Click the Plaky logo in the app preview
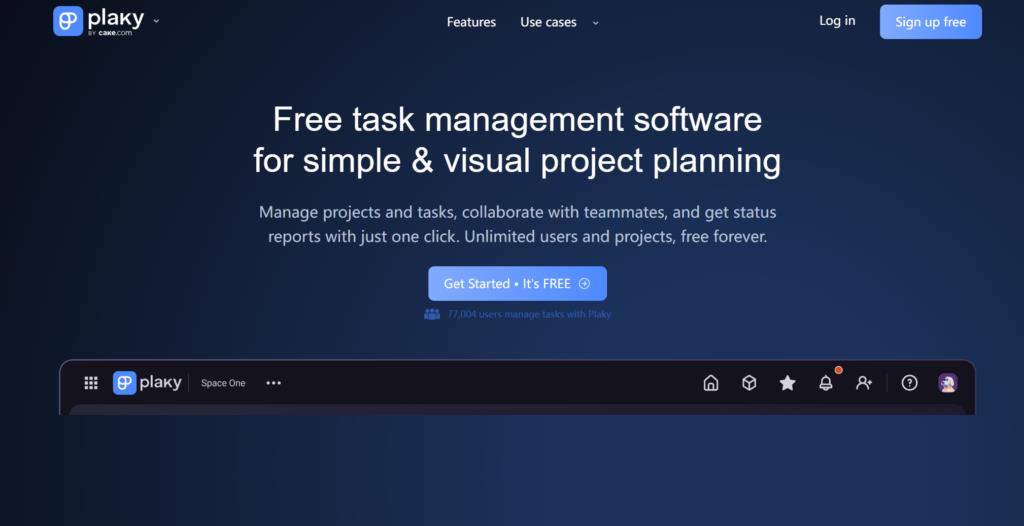The width and height of the screenshot is (1024, 526). [147, 383]
